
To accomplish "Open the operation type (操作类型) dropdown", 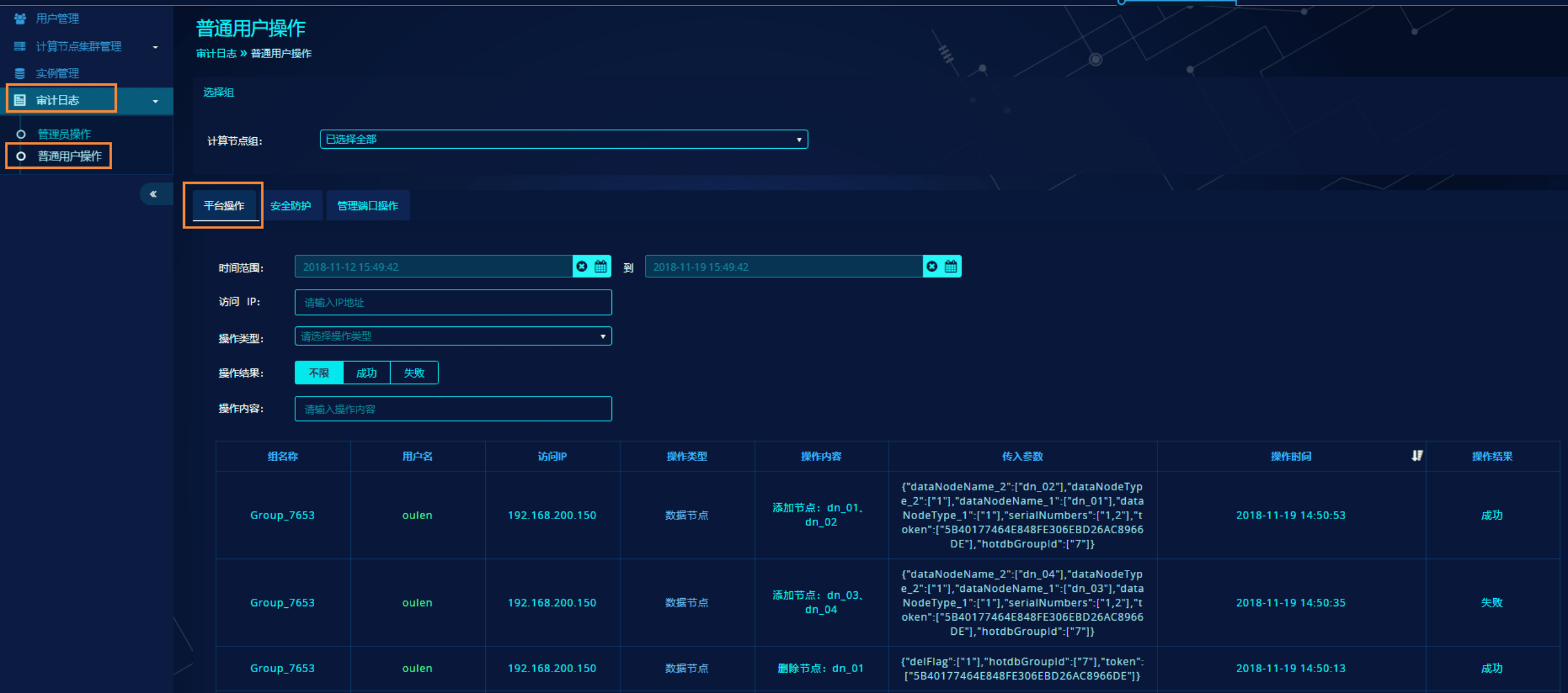I will [x=453, y=336].
